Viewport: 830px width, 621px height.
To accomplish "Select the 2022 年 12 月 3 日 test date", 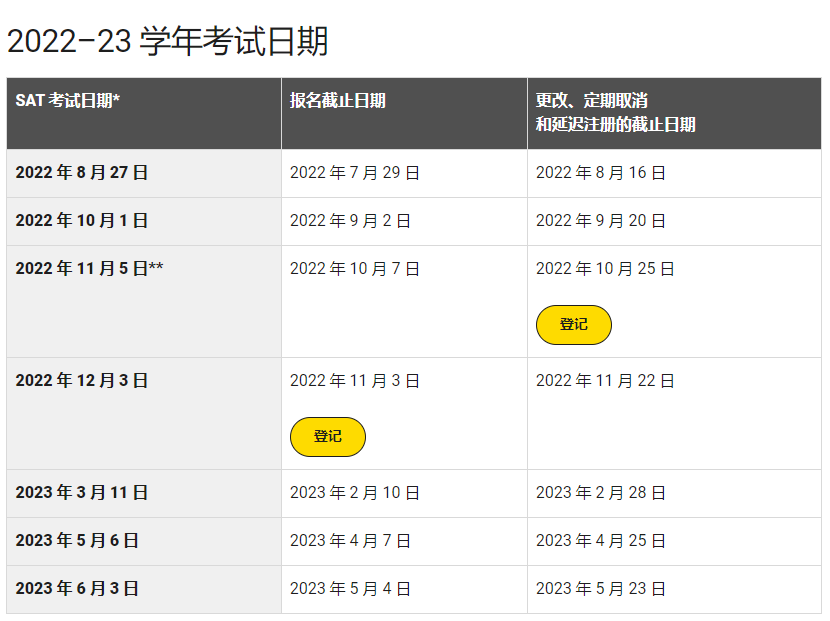I will (82, 381).
